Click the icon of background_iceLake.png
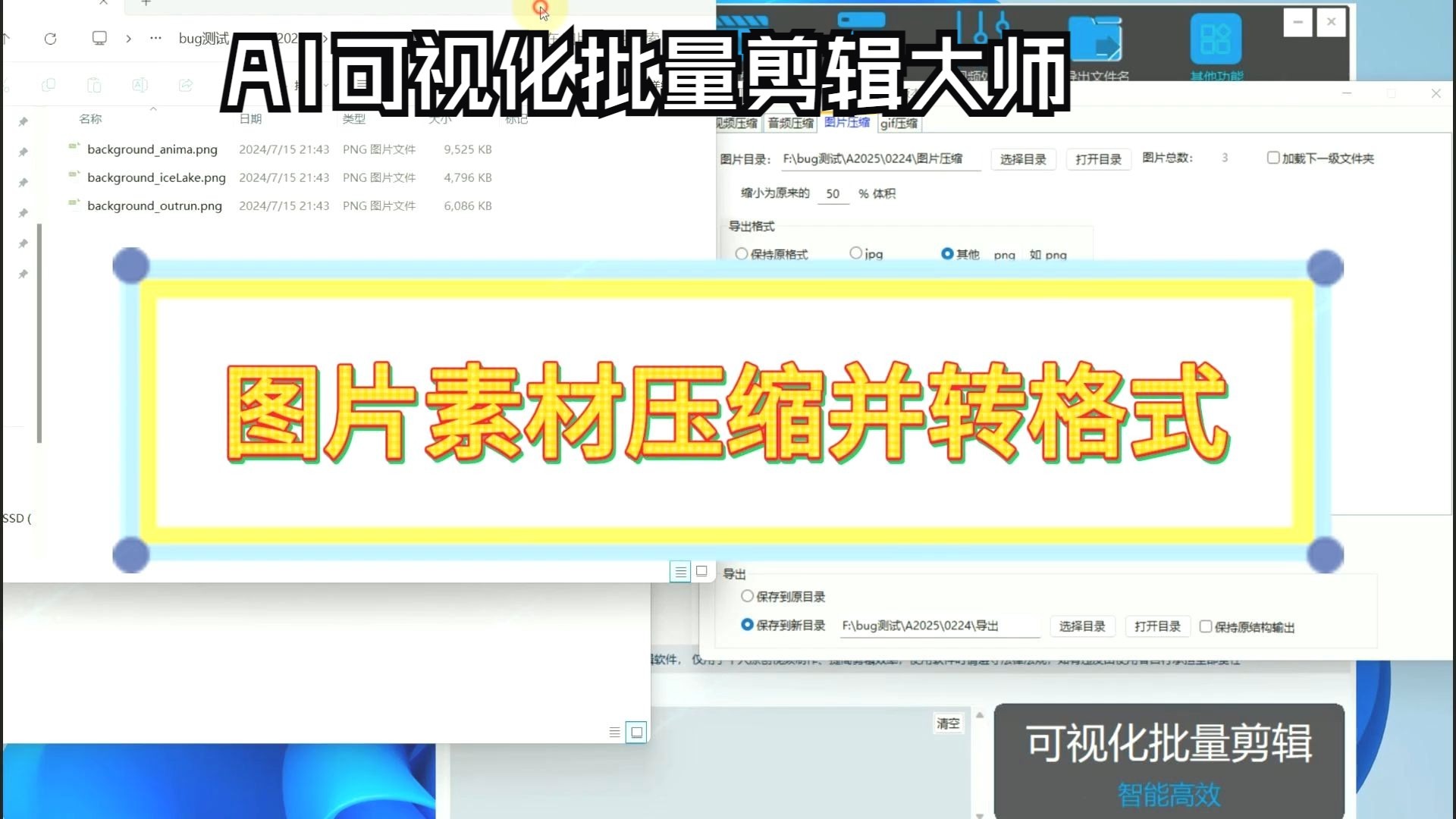Image resolution: width=1456 pixels, height=819 pixels. [74, 175]
